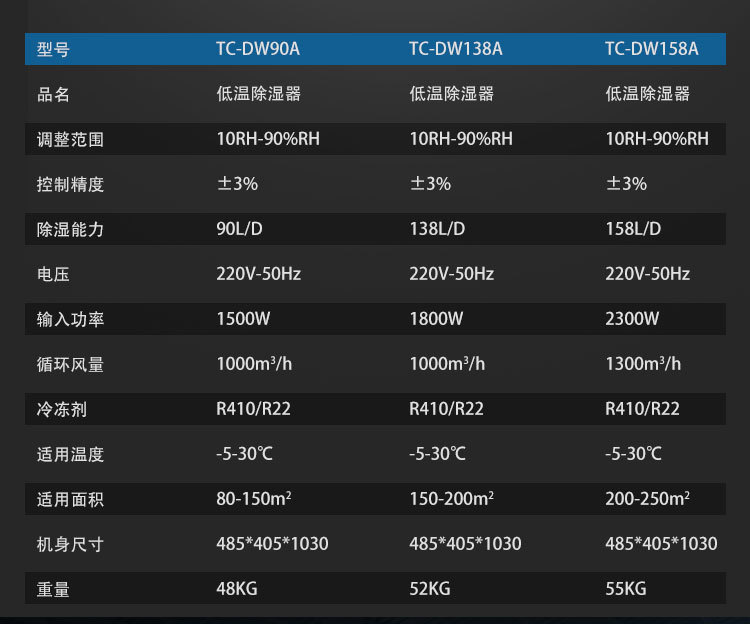Click 10RH-90%RH range for TC-DW138A

461,139
